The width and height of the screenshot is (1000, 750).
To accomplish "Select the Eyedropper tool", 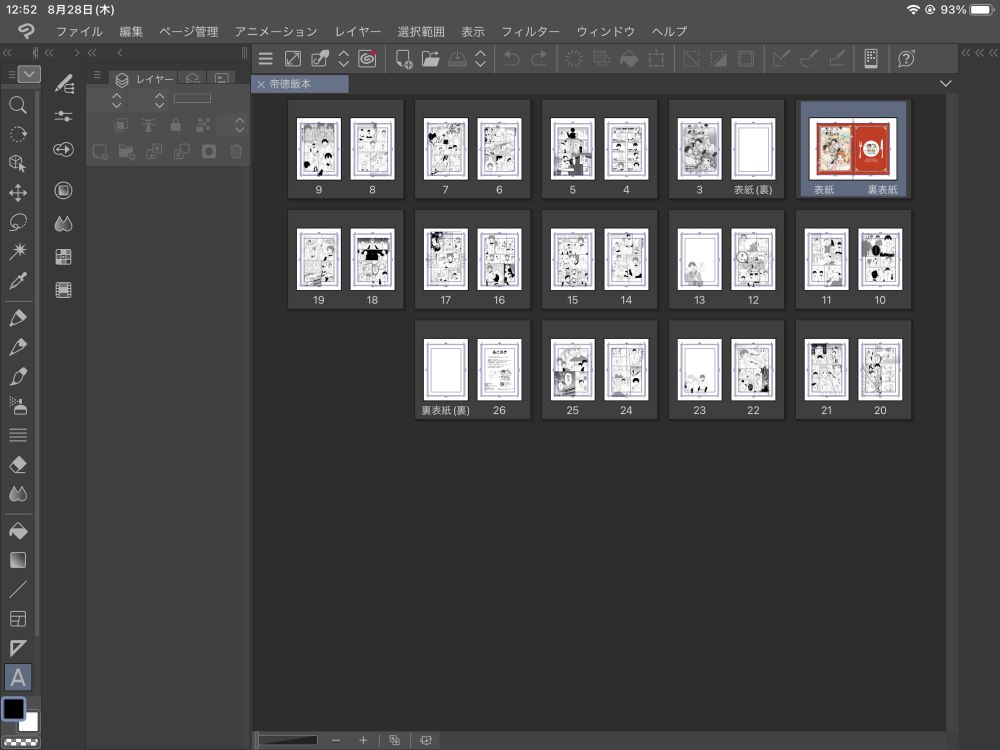I will coord(18,280).
